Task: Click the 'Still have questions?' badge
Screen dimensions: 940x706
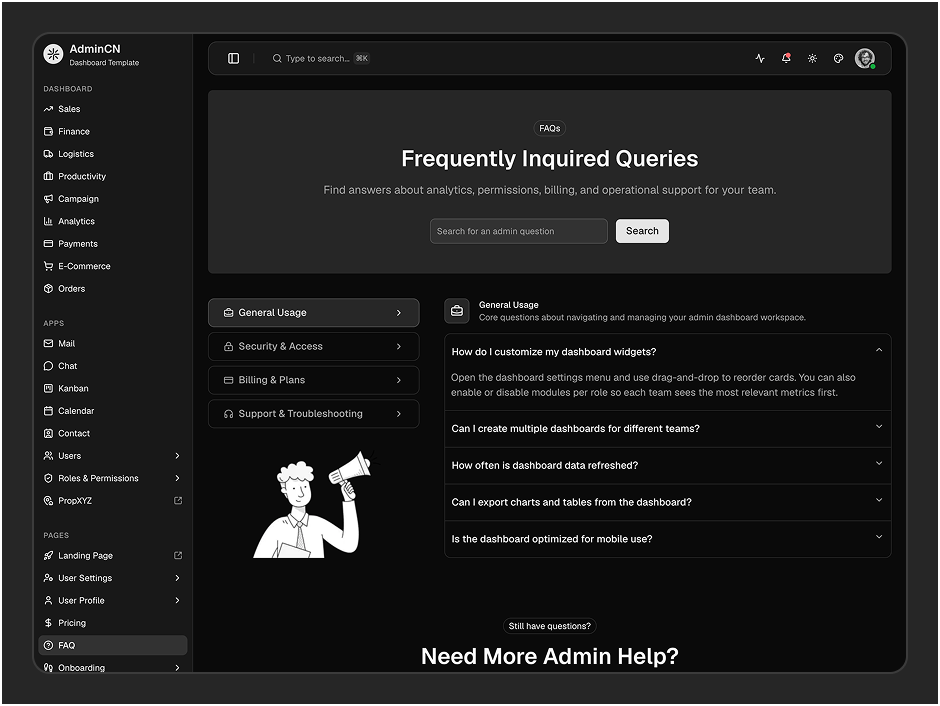Action: pos(550,626)
